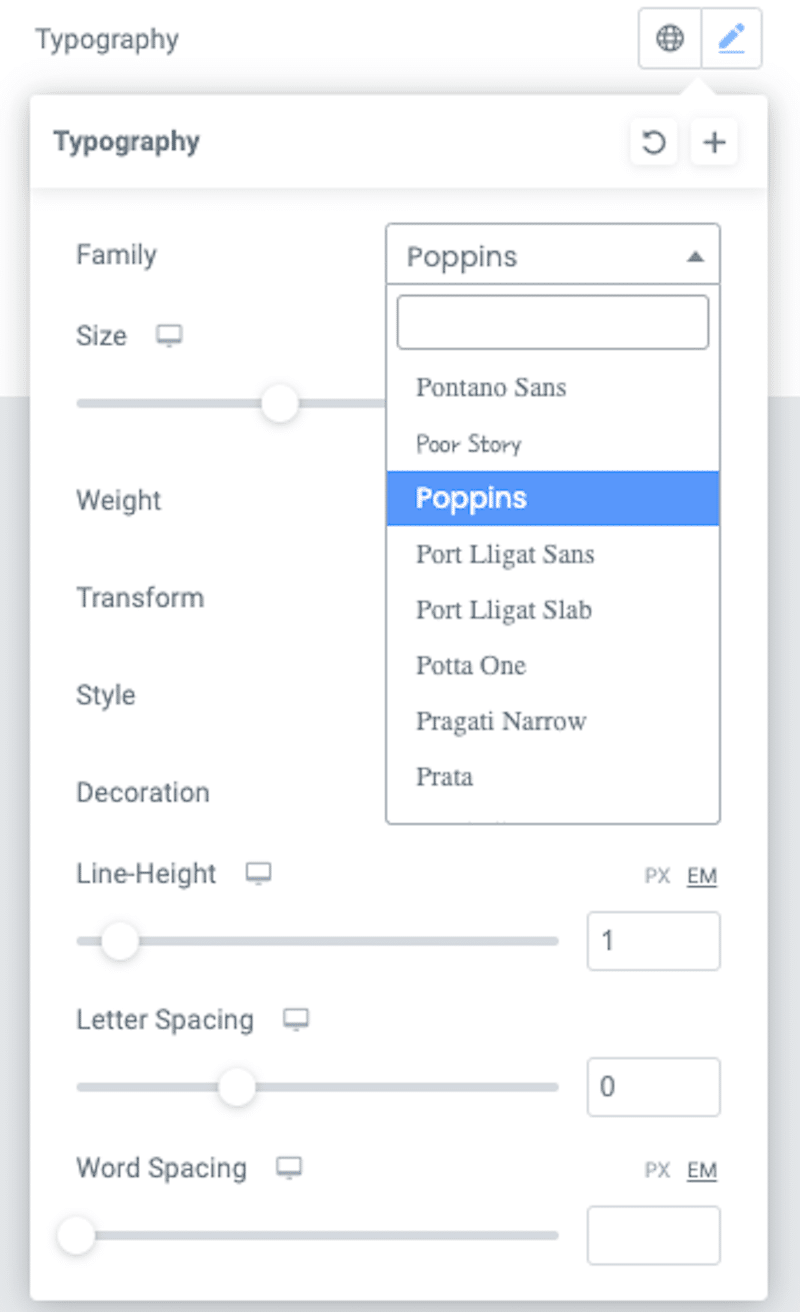Screen dimensions: 800x1312
Task: Click the Letter Spacing slider handle
Action: pyautogui.click(x=237, y=1087)
